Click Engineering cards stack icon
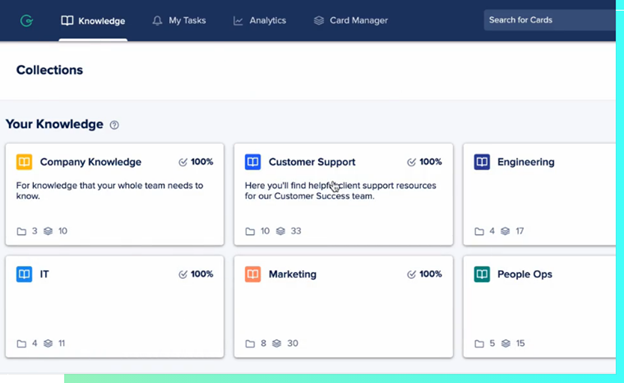Image resolution: width=624 pixels, height=383 pixels. [505, 231]
